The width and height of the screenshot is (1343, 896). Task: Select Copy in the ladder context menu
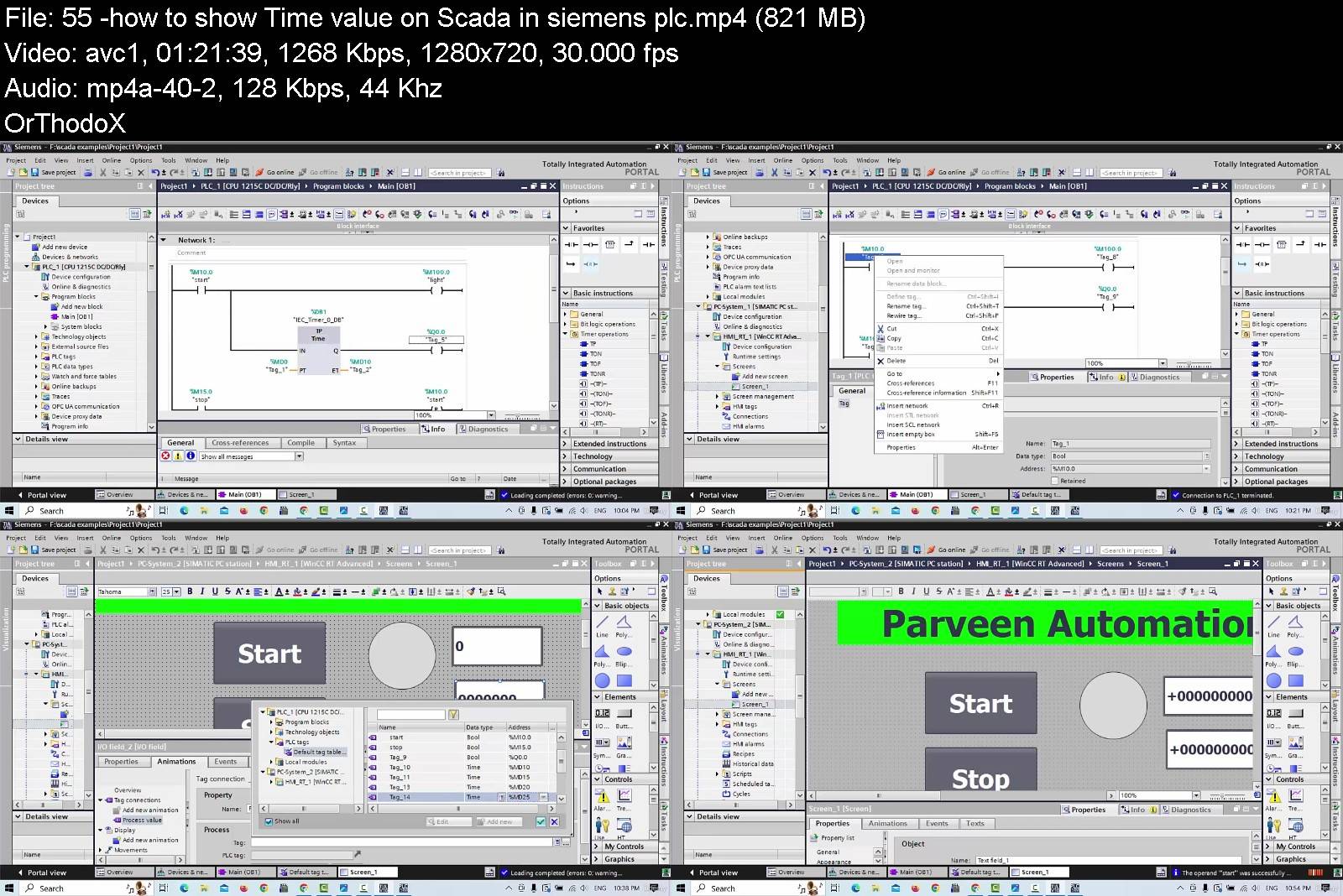pos(938,339)
